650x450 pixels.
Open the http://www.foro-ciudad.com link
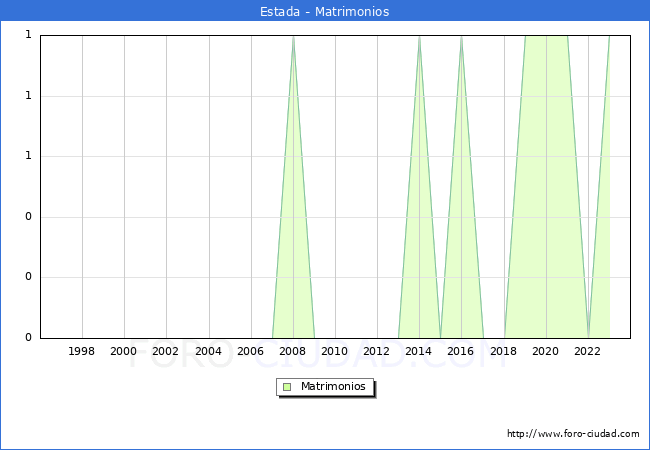pyautogui.click(x=573, y=434)
